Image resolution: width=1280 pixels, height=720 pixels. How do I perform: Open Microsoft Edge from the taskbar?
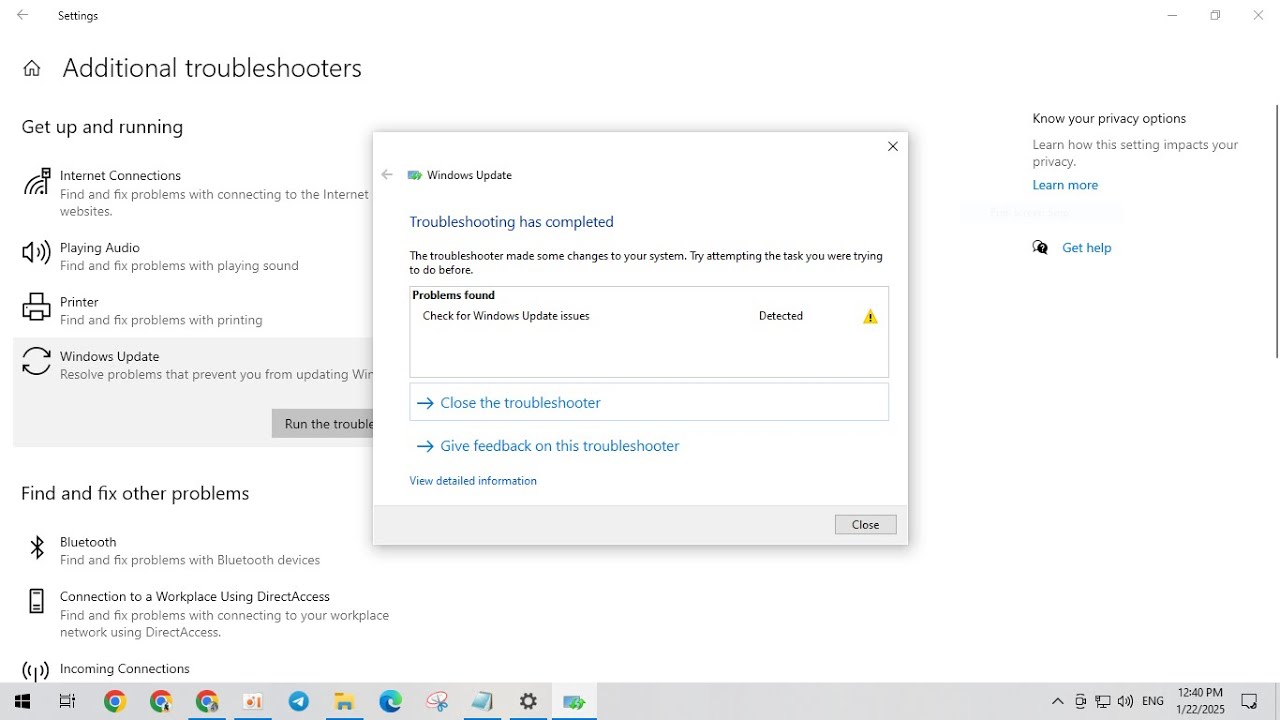[x=391, y=702]
